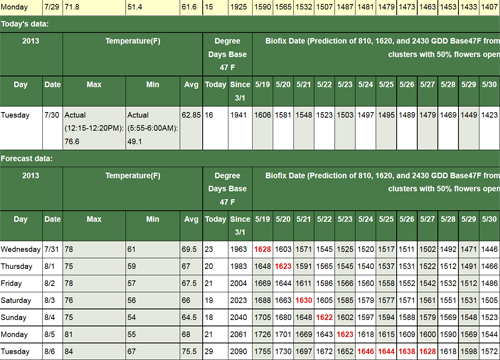Click the 1925 cell in the top Monday 7/29 row
Viewport: 500px width, 360px height.
[240, 7]
